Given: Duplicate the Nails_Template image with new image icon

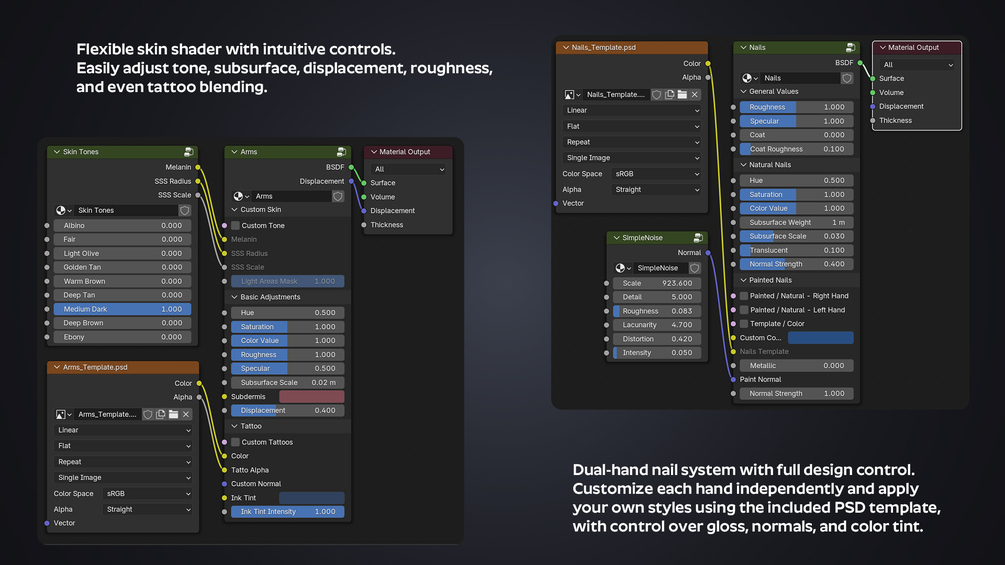Looking at the screenshot, I should 670,94.
